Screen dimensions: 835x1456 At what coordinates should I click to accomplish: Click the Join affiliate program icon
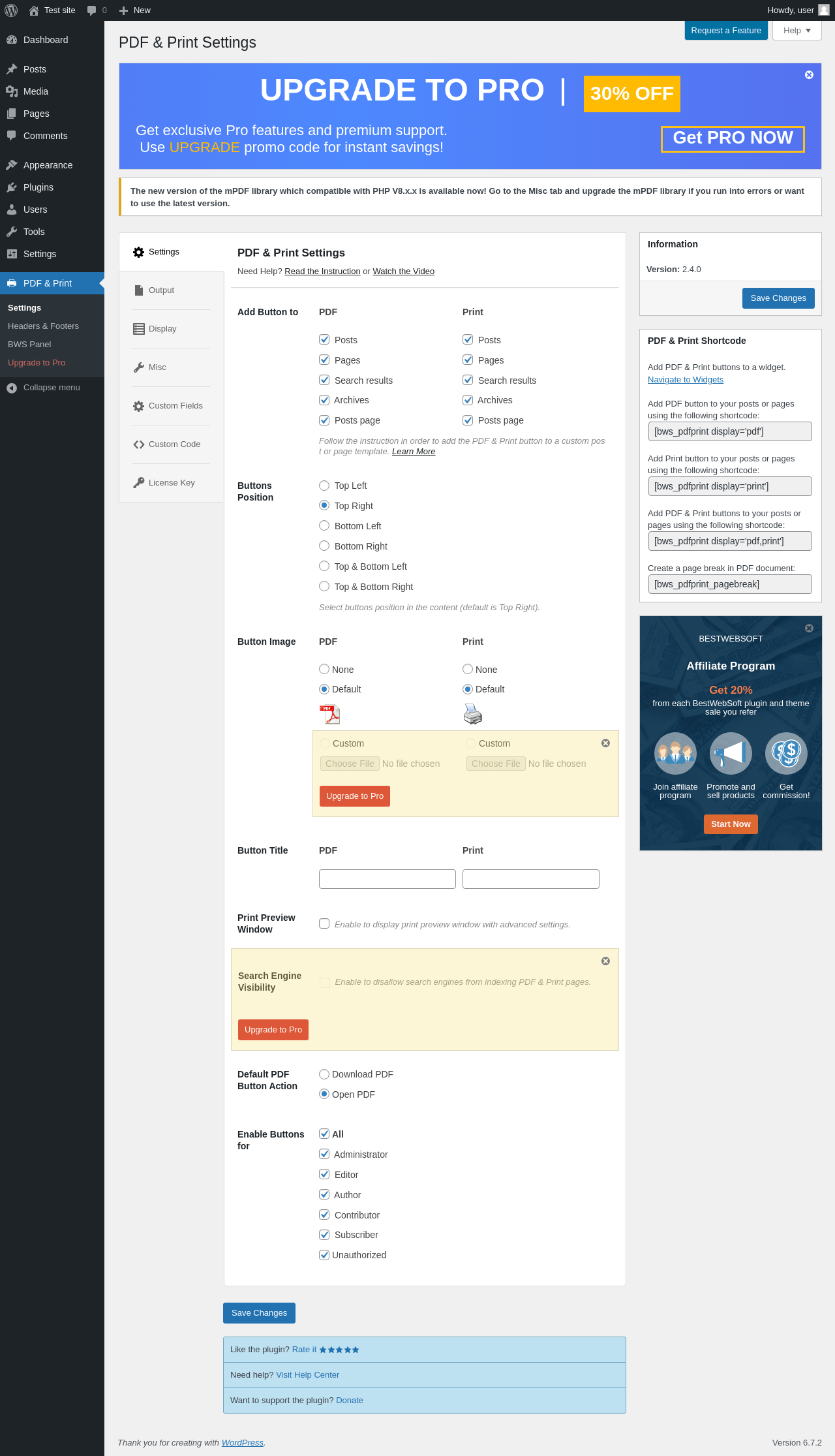click(x=676, y=753)
